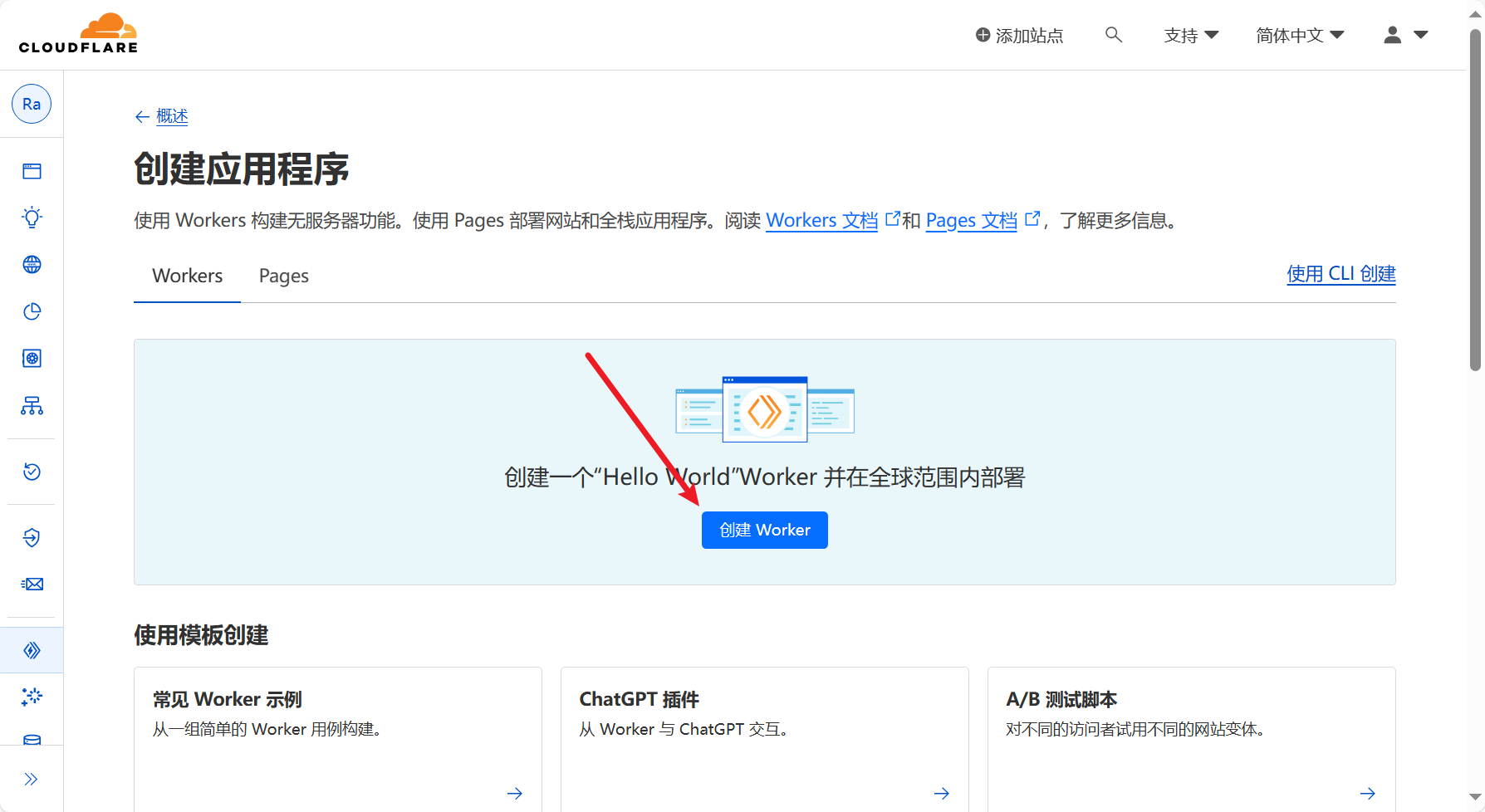Open the 使用 CLI 创建 link
The image size is (1485, 812).
pyautogui.click(x=1340, y=274)
